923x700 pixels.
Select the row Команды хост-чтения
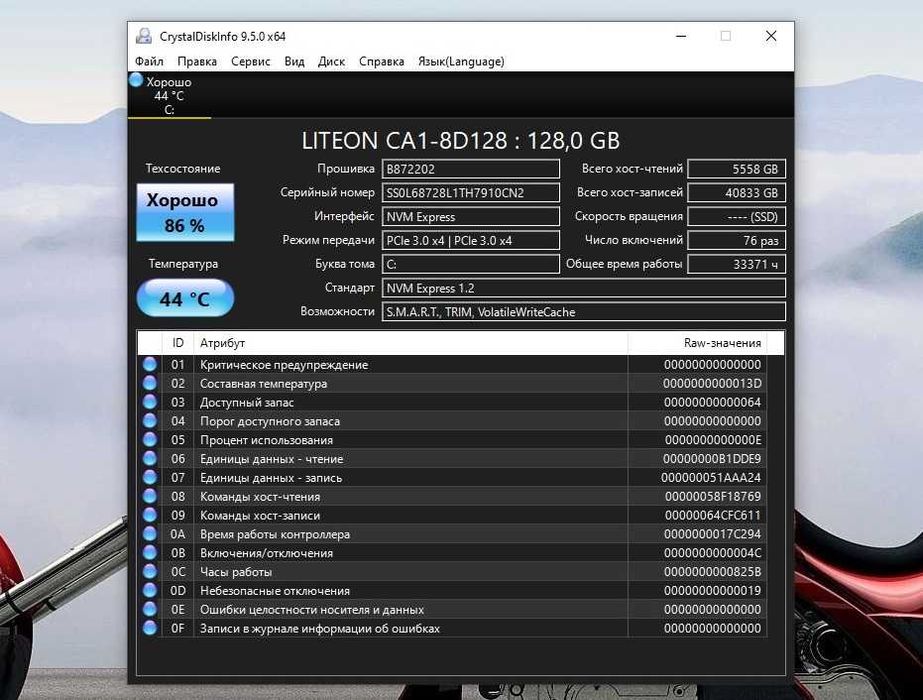(x=452, y=496)
